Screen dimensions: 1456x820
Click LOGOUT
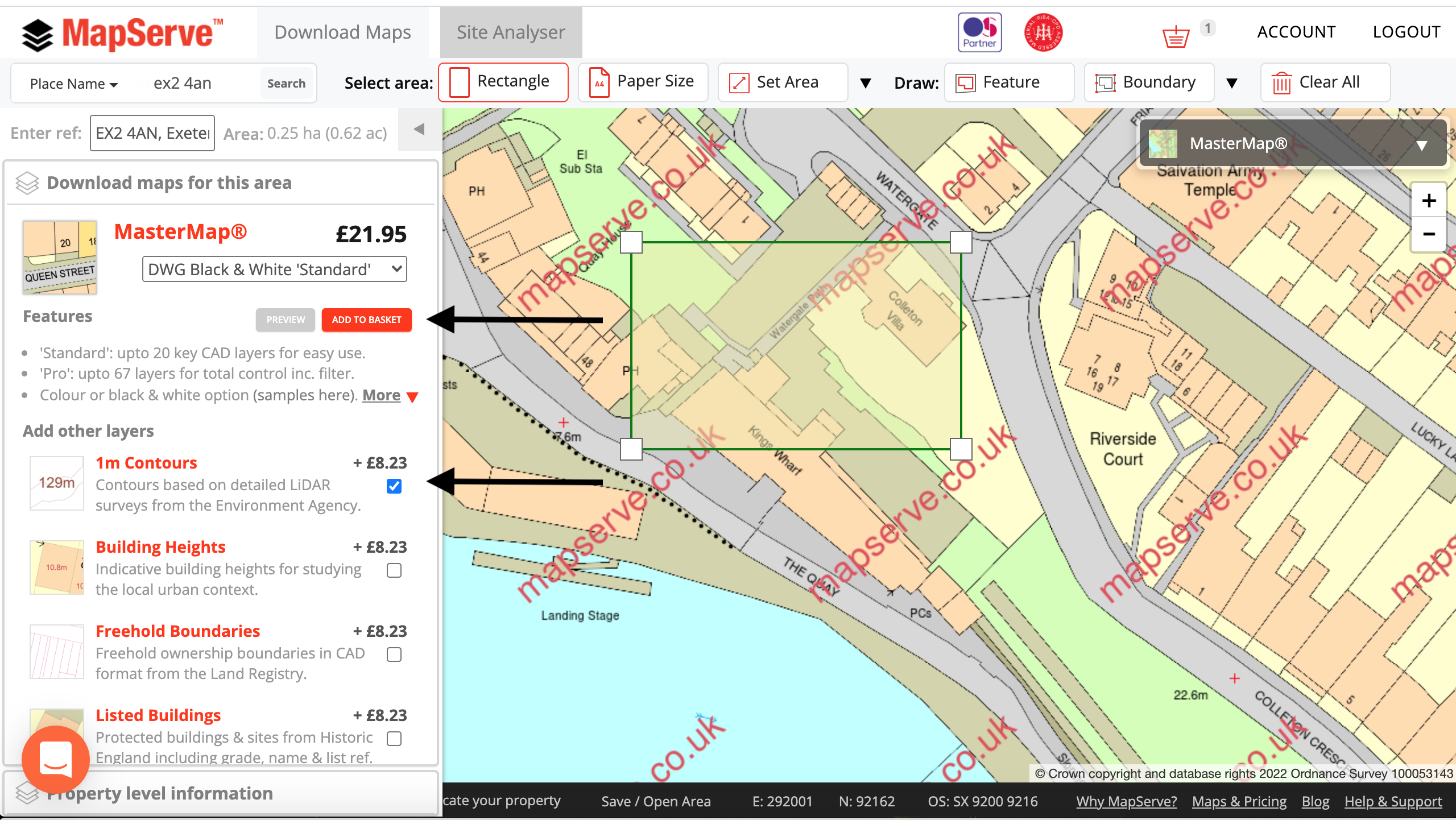(x=1407, y=32)
